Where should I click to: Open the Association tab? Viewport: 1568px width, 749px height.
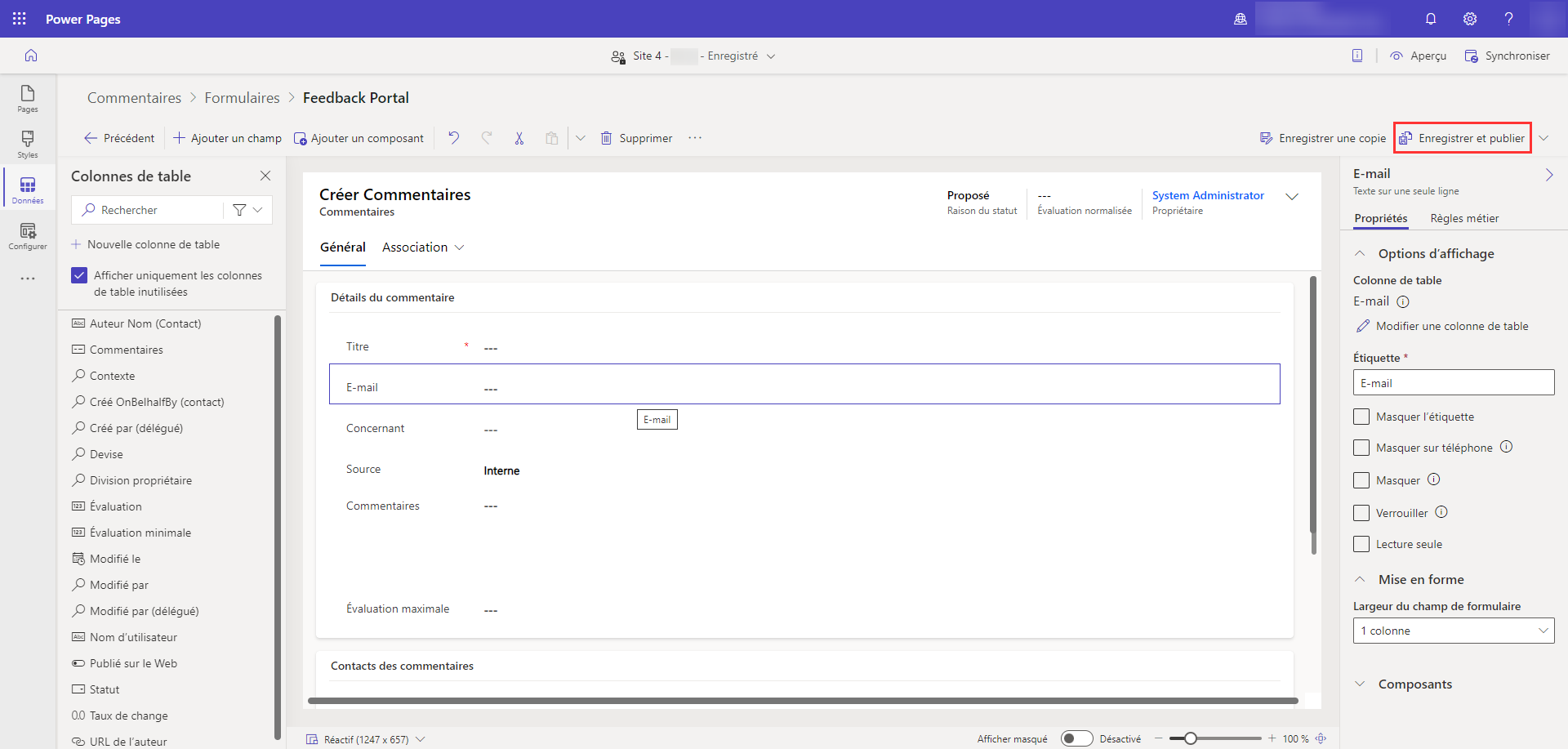[x=415, y=247]
